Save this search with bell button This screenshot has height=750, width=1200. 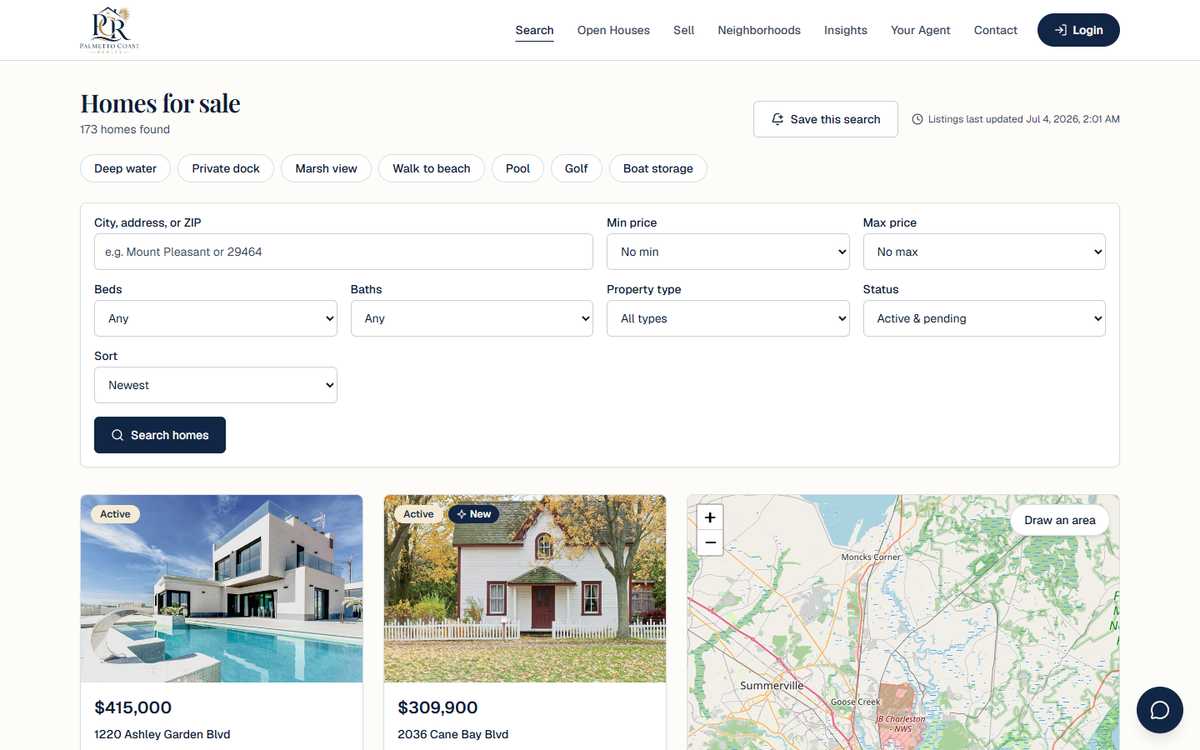coord(825,119)
